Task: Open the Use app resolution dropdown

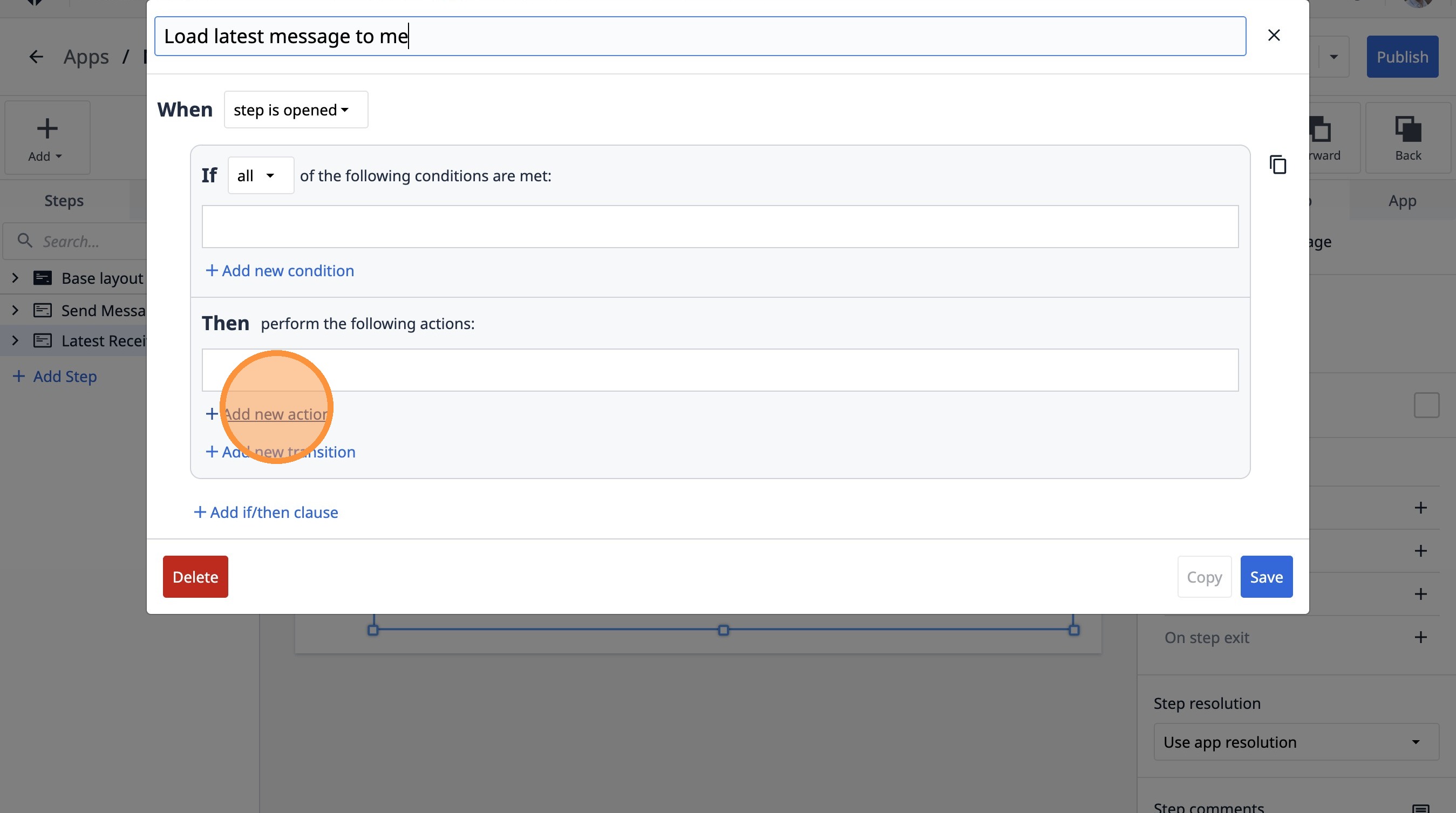Action: (1296, 742)
